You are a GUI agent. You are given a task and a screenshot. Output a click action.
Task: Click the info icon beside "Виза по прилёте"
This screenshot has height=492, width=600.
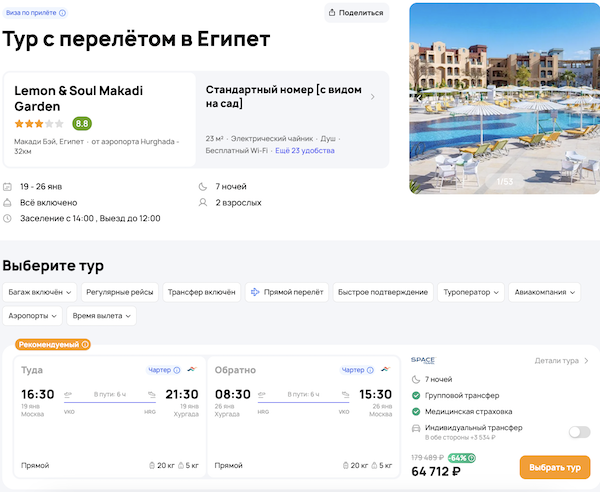[x=63, y=13]
